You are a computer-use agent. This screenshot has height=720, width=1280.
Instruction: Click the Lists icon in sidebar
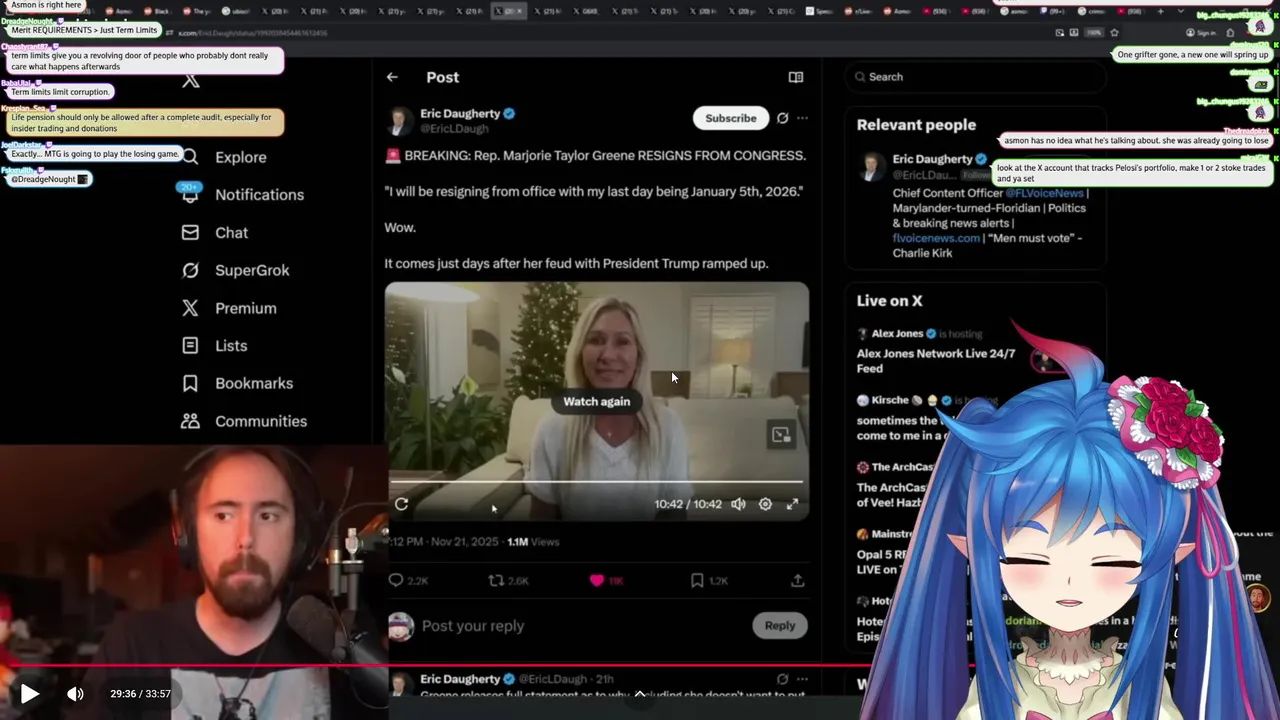190,346
